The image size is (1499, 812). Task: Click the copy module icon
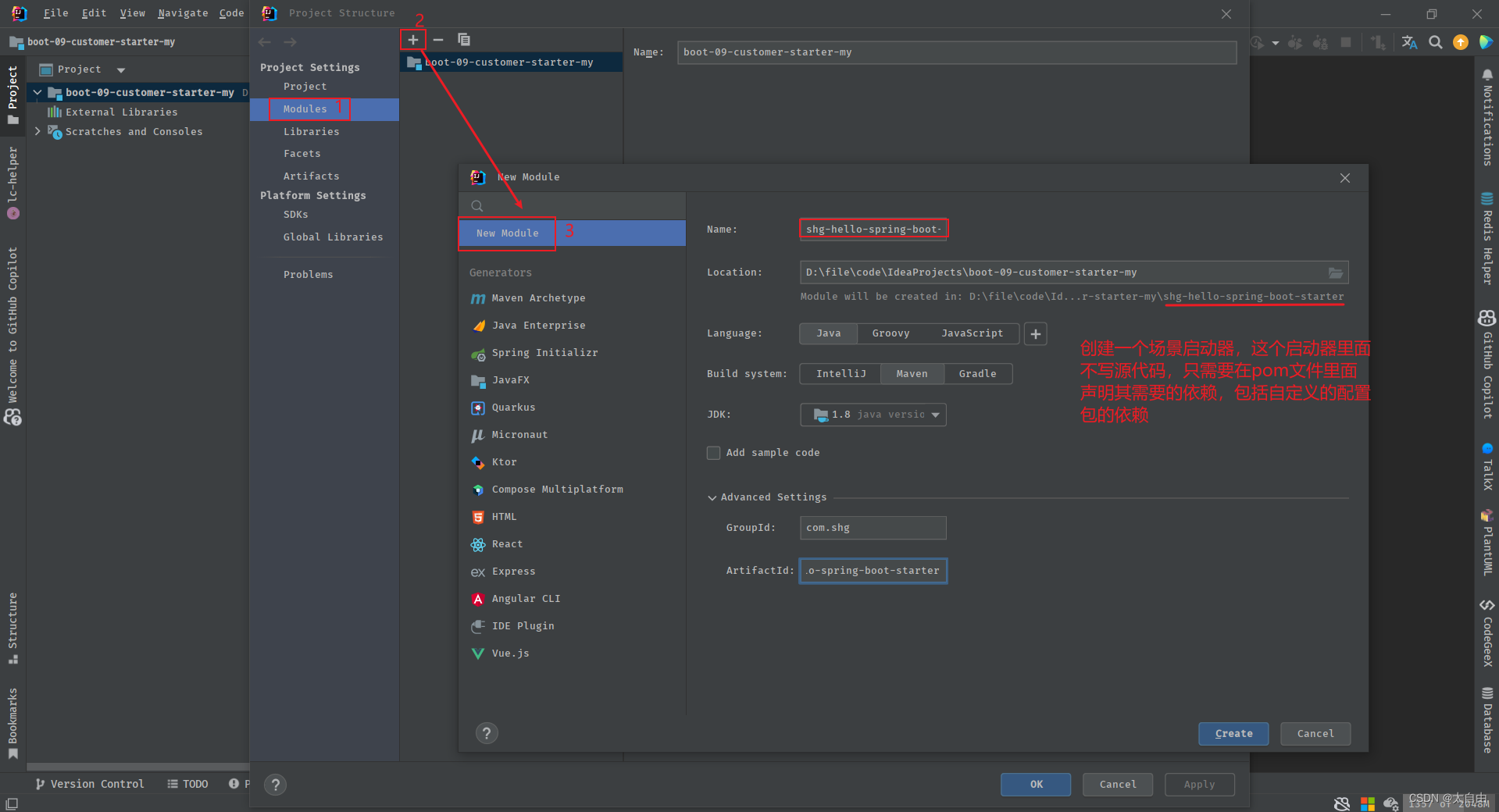tap(464, 40)
